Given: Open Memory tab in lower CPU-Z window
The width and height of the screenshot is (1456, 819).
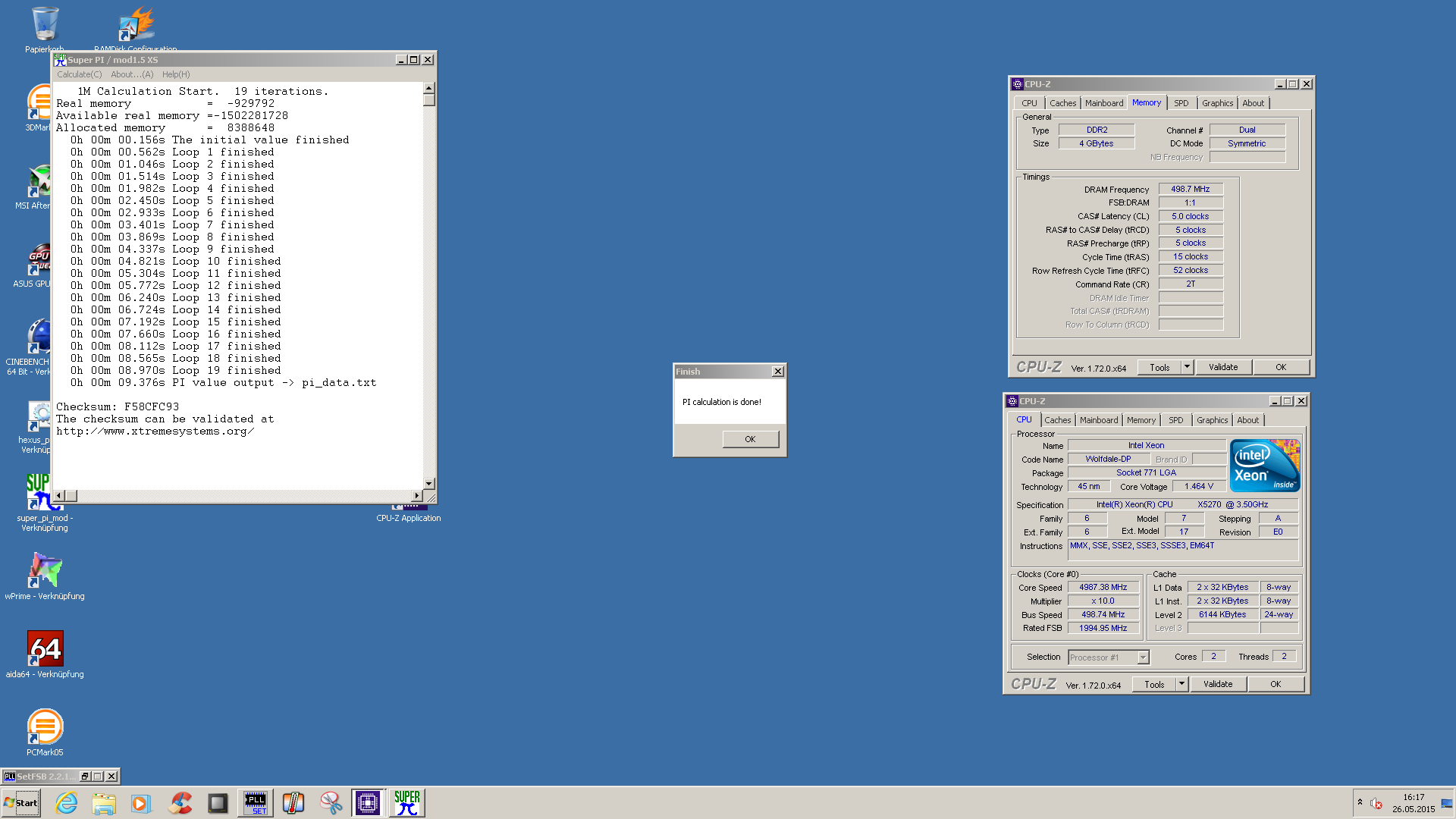Looking at the screenshot, I should point(1141,420).
